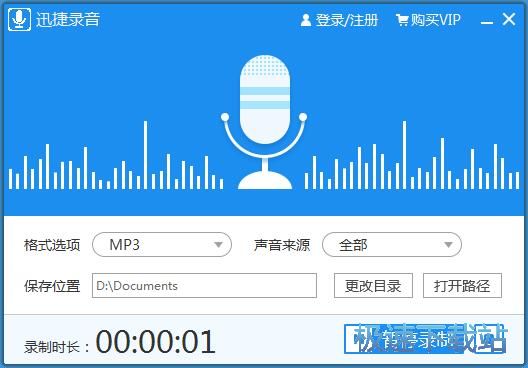Click the shopping cart icon beside 购买VIP
The image size is (528, 368).
tap(402, 20)
